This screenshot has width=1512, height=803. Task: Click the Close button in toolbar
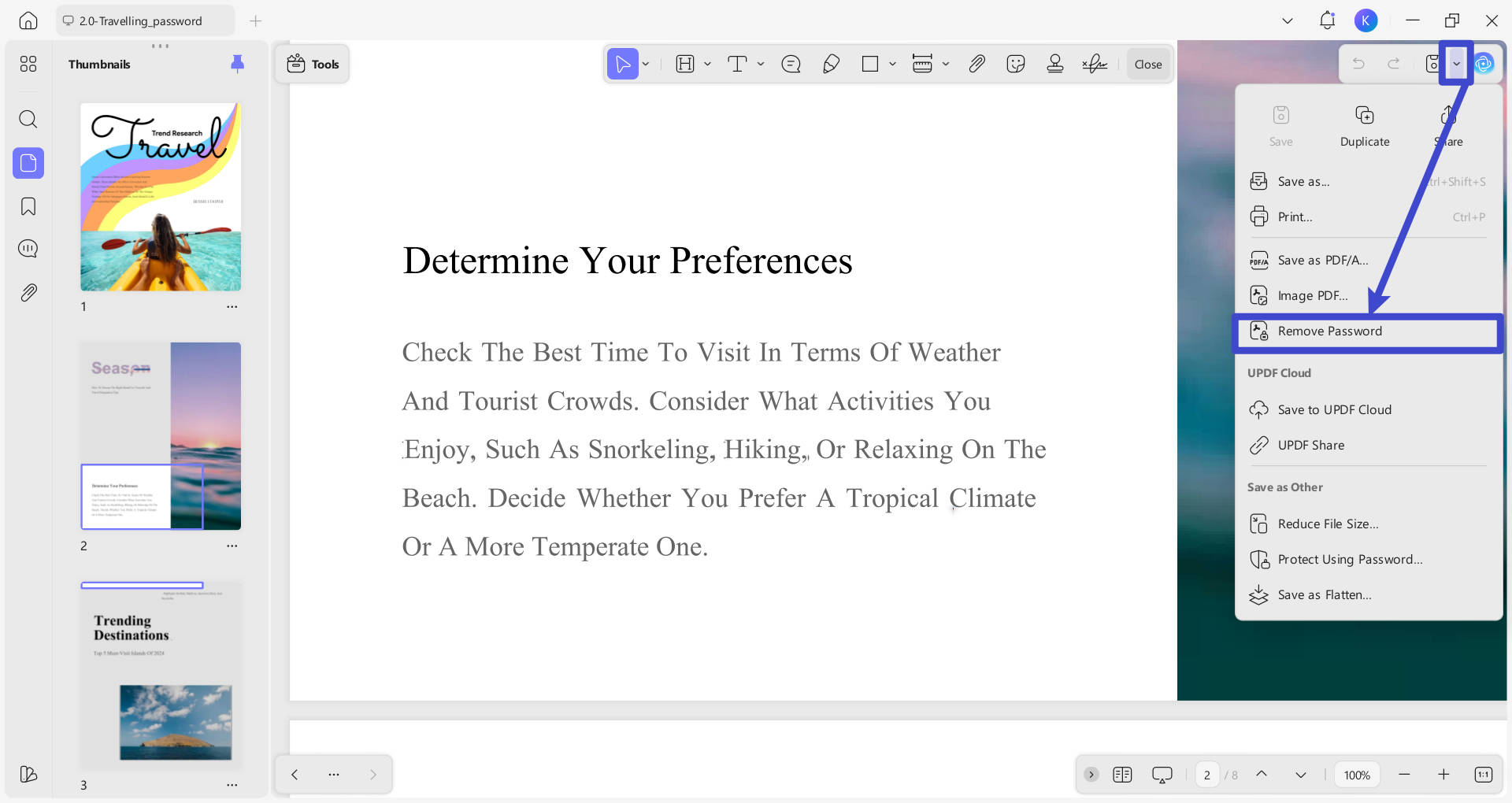tap(1148, 65)
